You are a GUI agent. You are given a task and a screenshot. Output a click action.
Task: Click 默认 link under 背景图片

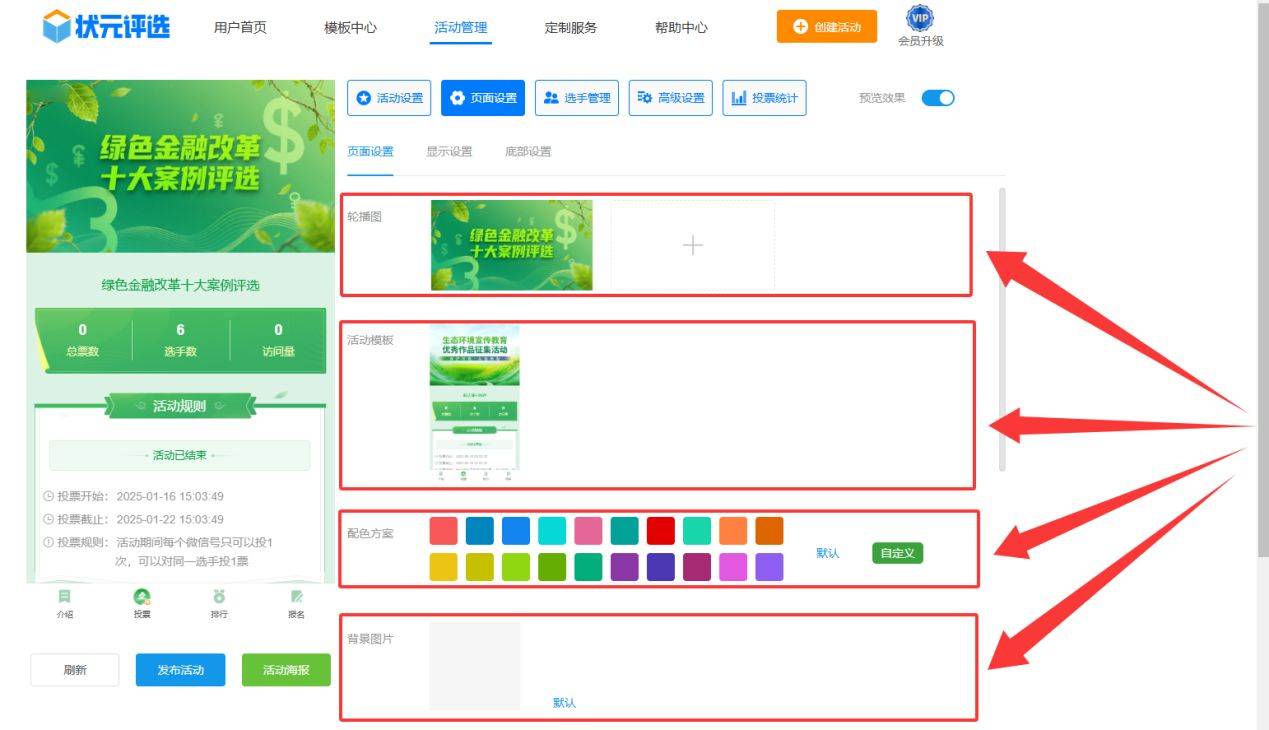tap(564, 703)
